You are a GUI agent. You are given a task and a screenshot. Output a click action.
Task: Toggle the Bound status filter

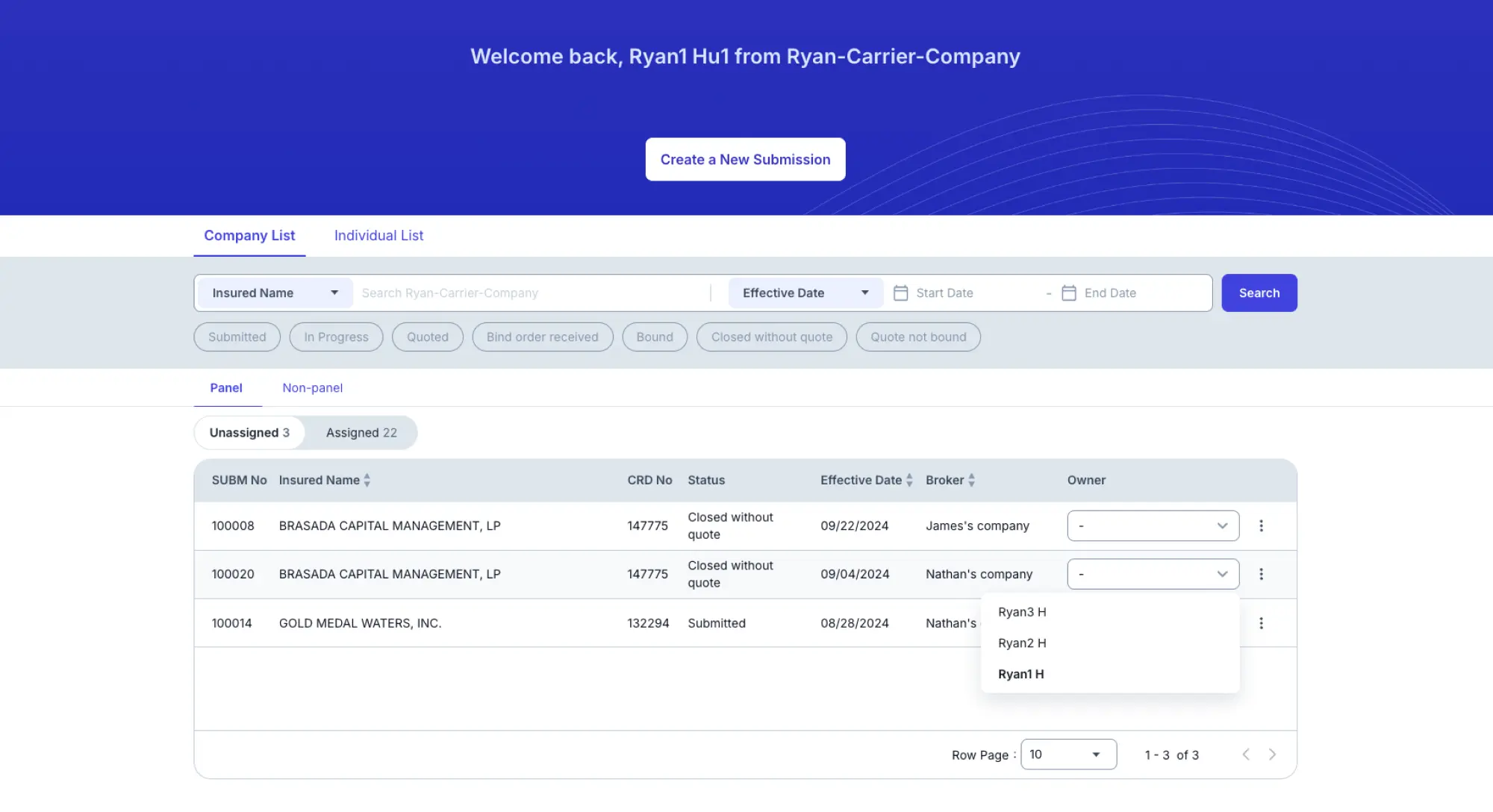[x=655, y=336]
